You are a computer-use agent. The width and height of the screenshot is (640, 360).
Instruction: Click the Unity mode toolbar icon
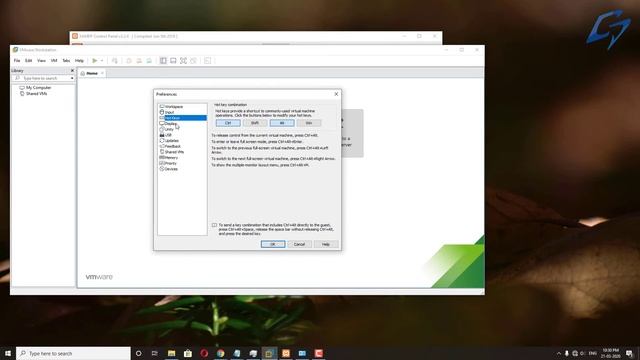click(194, 60)
